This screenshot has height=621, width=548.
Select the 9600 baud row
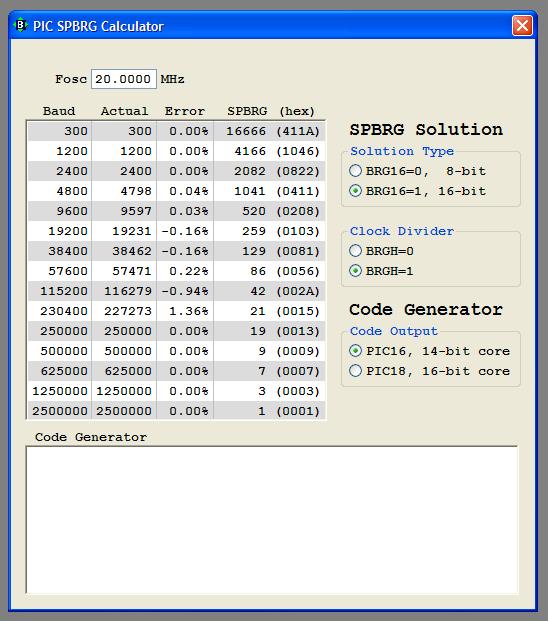coord(176,211)
